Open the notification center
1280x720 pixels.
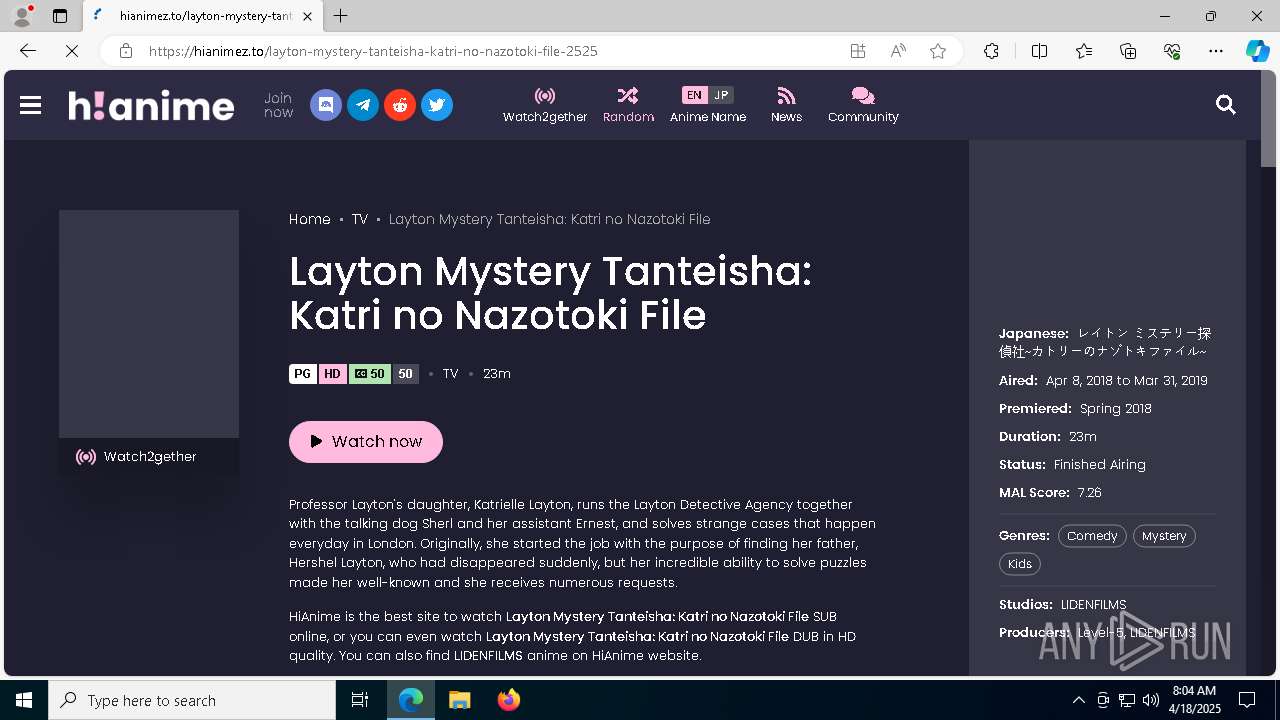coord(1247,700)
